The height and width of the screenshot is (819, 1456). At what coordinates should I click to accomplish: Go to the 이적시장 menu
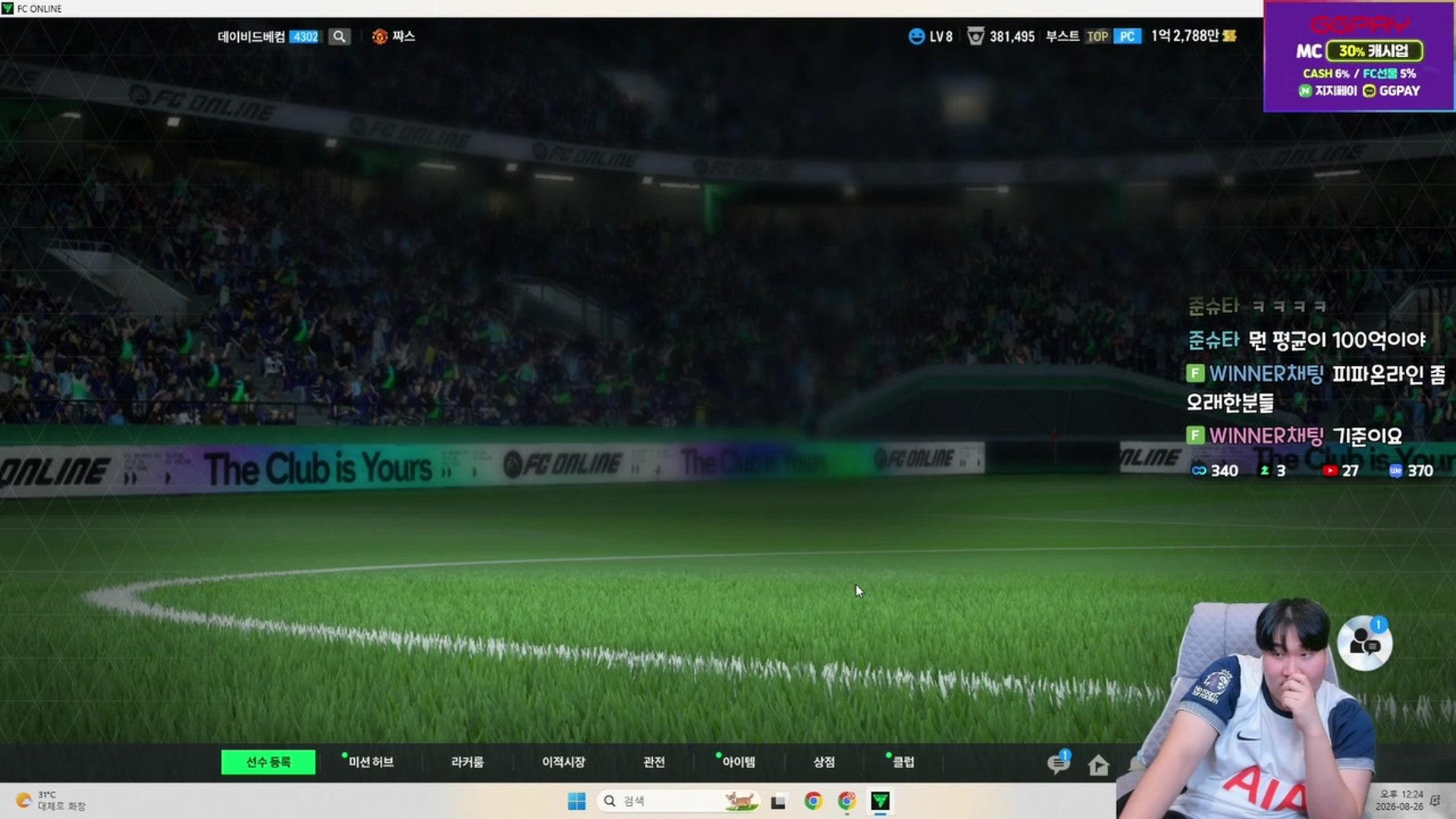563,762
